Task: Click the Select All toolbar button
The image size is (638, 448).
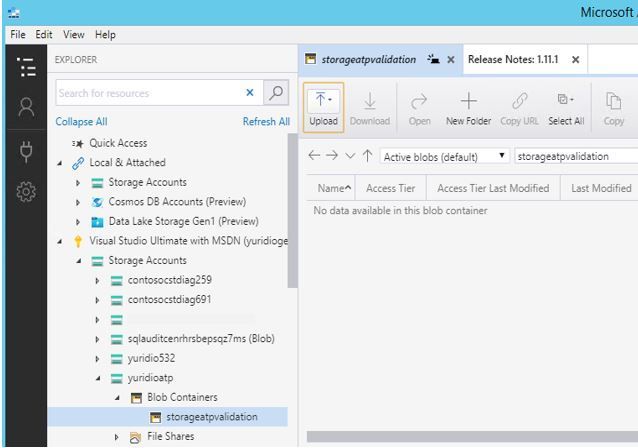Action: (566, 109)
